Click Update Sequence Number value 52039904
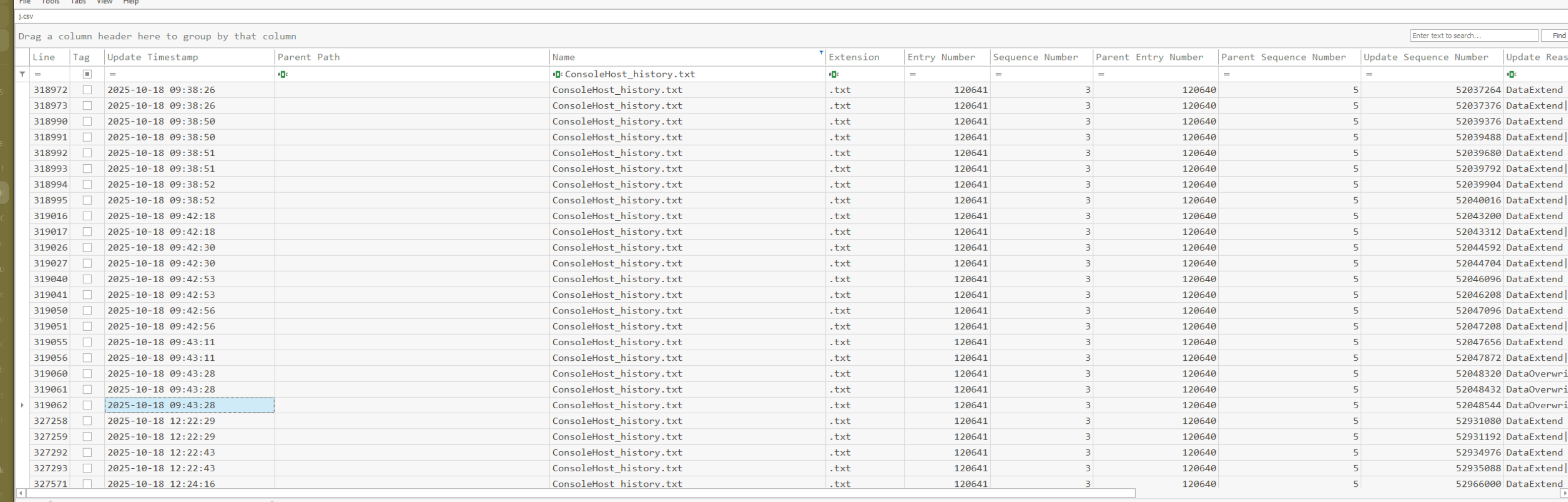Screen dimensions: 1568x502 (1478, 184)
